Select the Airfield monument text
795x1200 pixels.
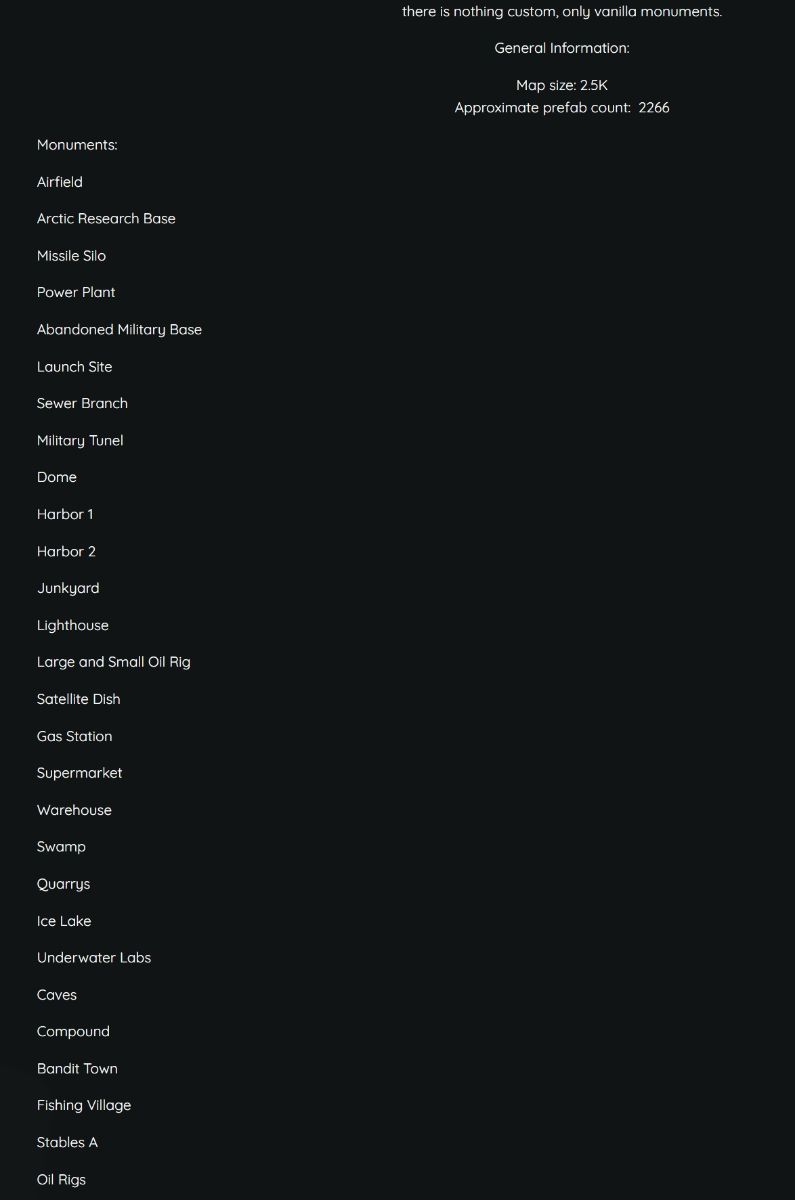tap(60, 182)
